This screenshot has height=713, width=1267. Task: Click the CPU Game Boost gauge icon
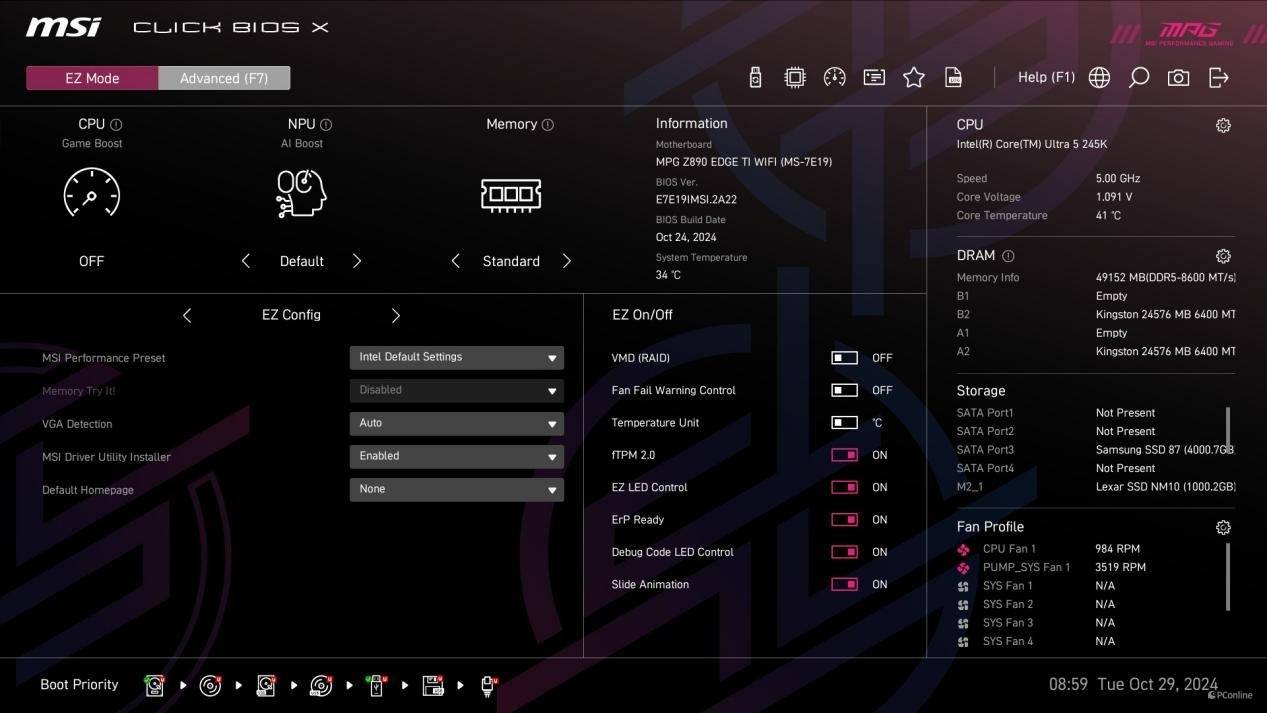coord(91,193)
